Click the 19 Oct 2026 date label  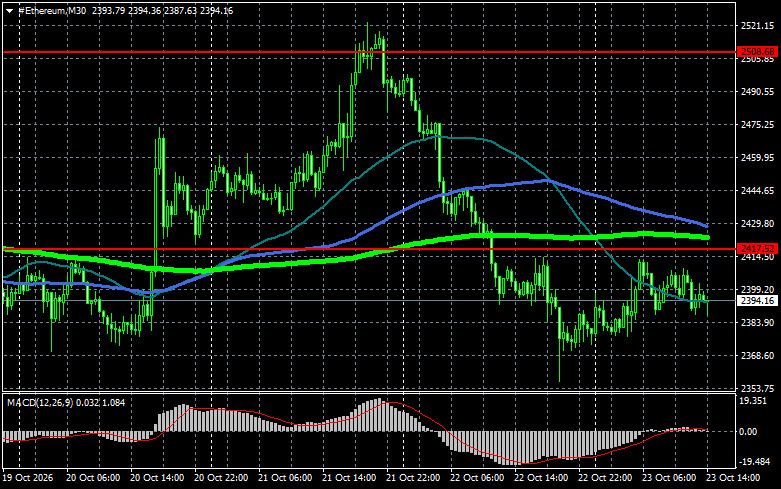[28, 478]
